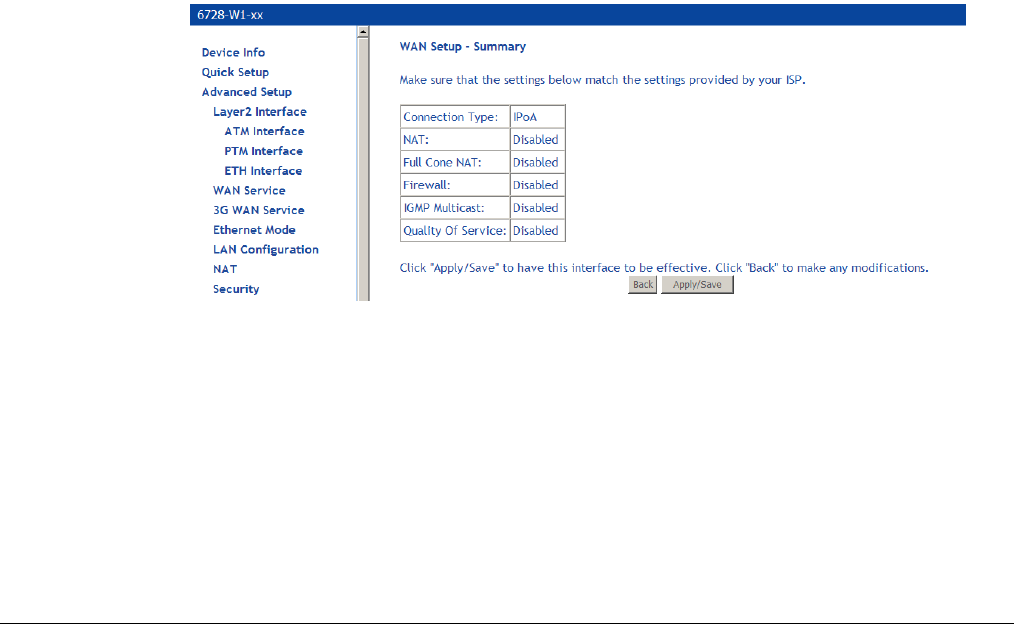Viewport: 1014px width, 624px height.
Task: Click Disabled value in IGMP Multicast row
Action: tap(537, 208)
